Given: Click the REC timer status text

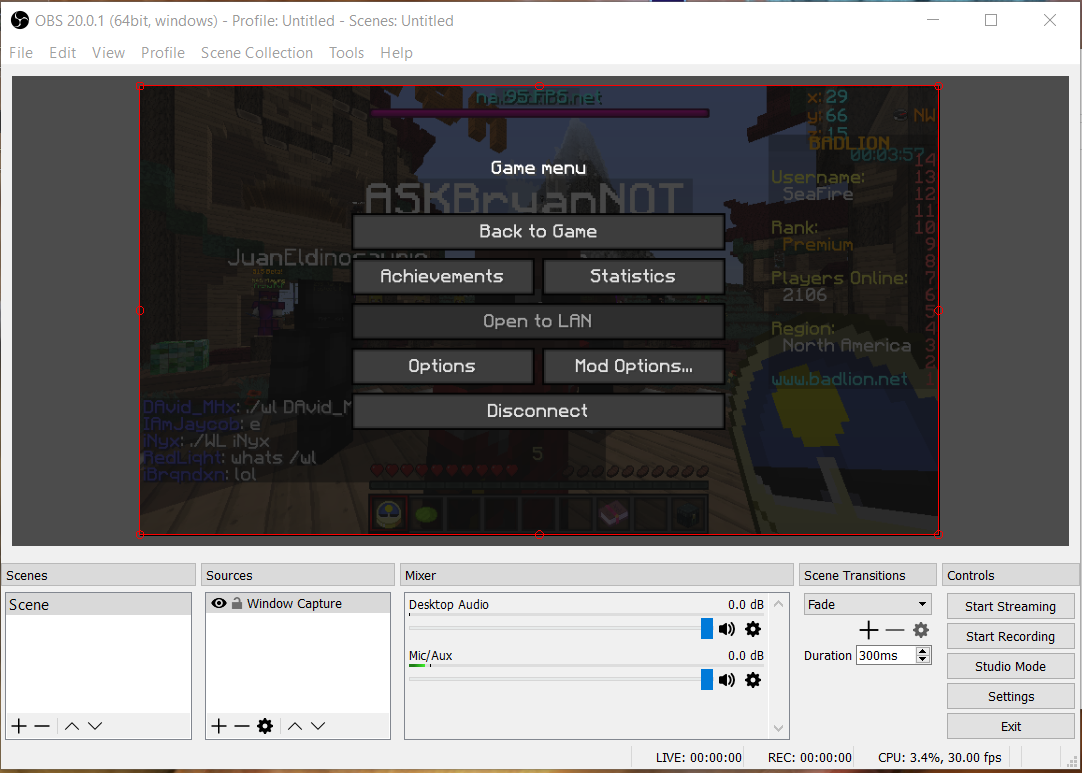Looking at the screenshot, I should coord(809,757).
